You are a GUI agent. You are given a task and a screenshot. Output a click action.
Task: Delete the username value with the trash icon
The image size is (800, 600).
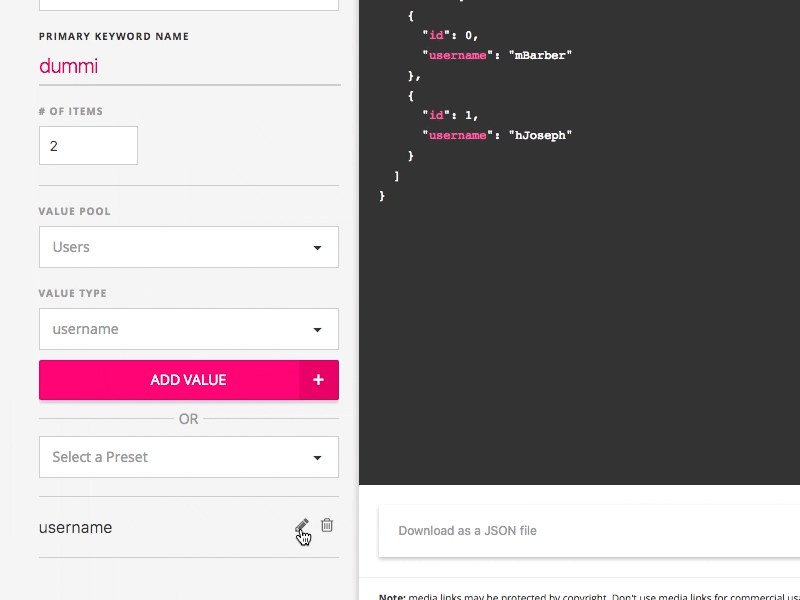pyautogui.click(x=327, y=525)
